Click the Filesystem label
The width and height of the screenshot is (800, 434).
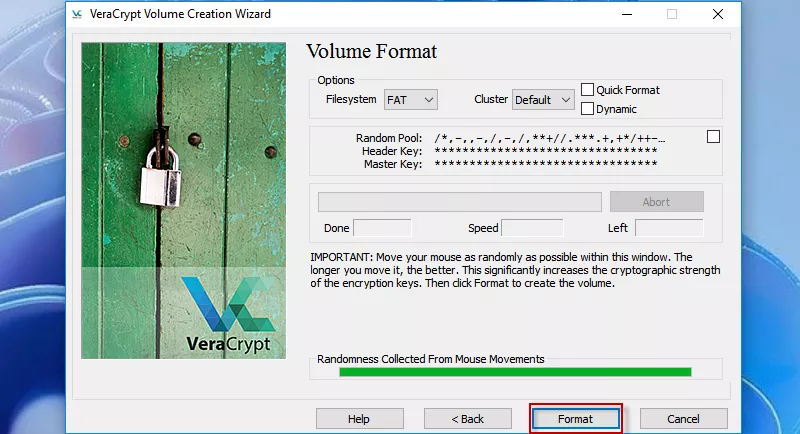click(x=351, y=99)
